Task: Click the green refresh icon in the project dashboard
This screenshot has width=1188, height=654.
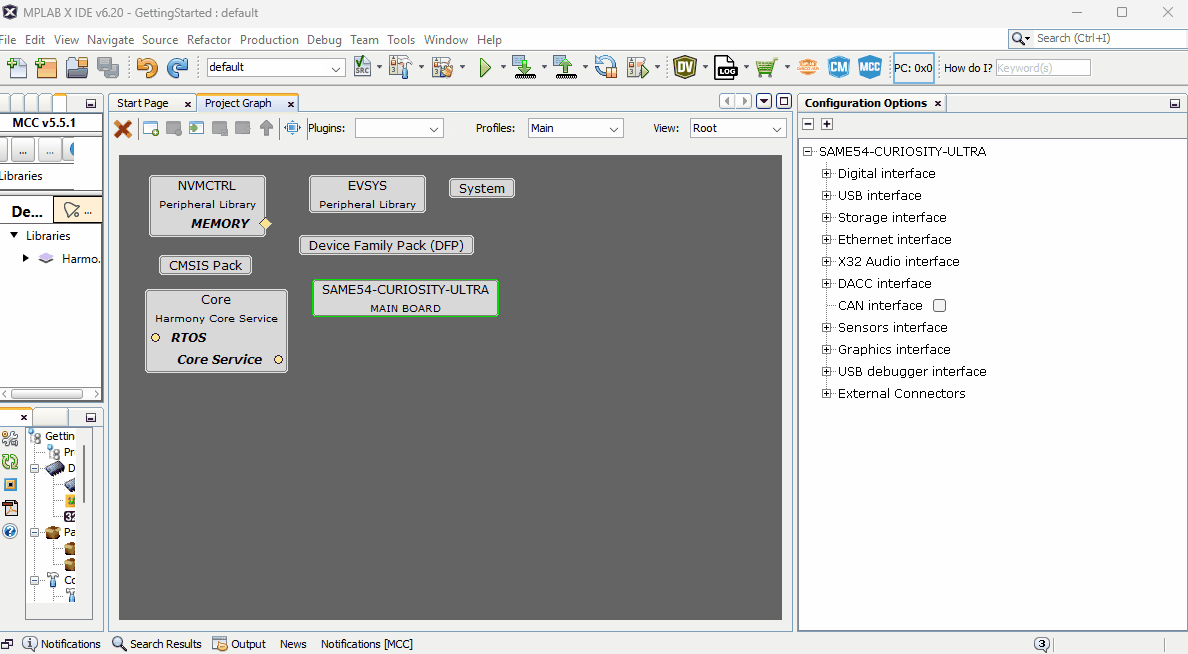Action: pos(10,462)
